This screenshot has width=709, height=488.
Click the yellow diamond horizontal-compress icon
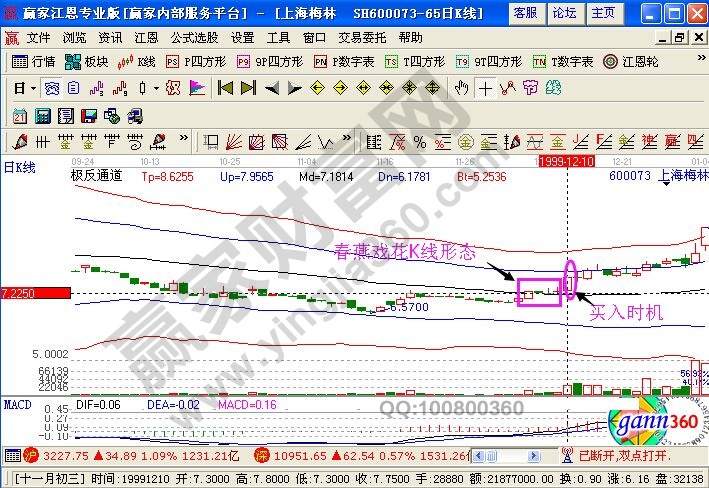point(387,88)
